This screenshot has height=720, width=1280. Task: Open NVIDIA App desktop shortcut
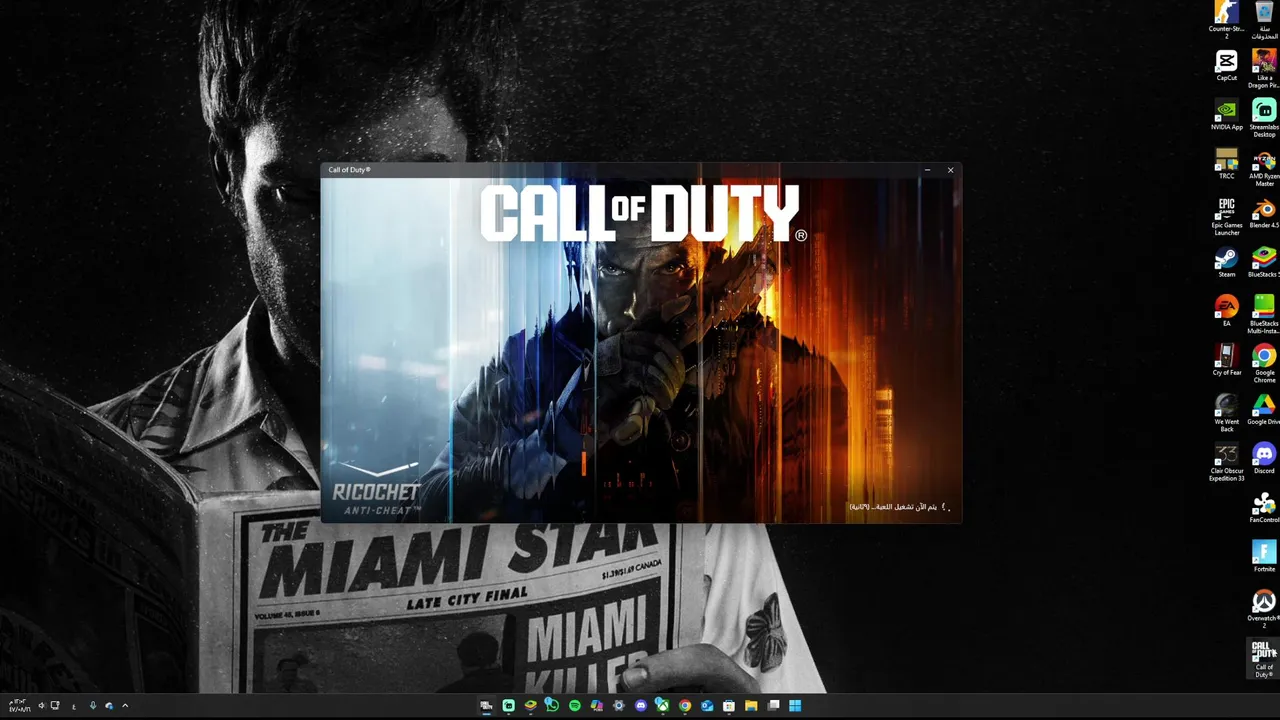[1227, 114]
